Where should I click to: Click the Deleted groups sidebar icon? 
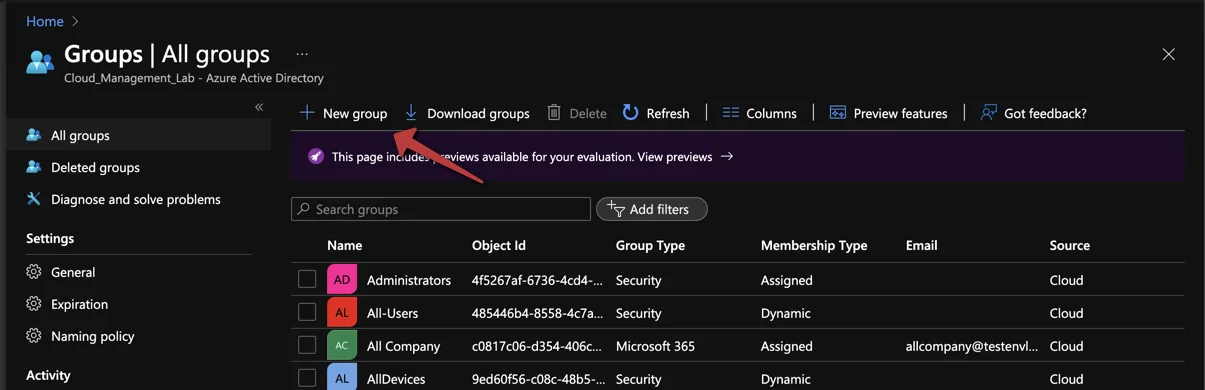[x=33, y=167]
